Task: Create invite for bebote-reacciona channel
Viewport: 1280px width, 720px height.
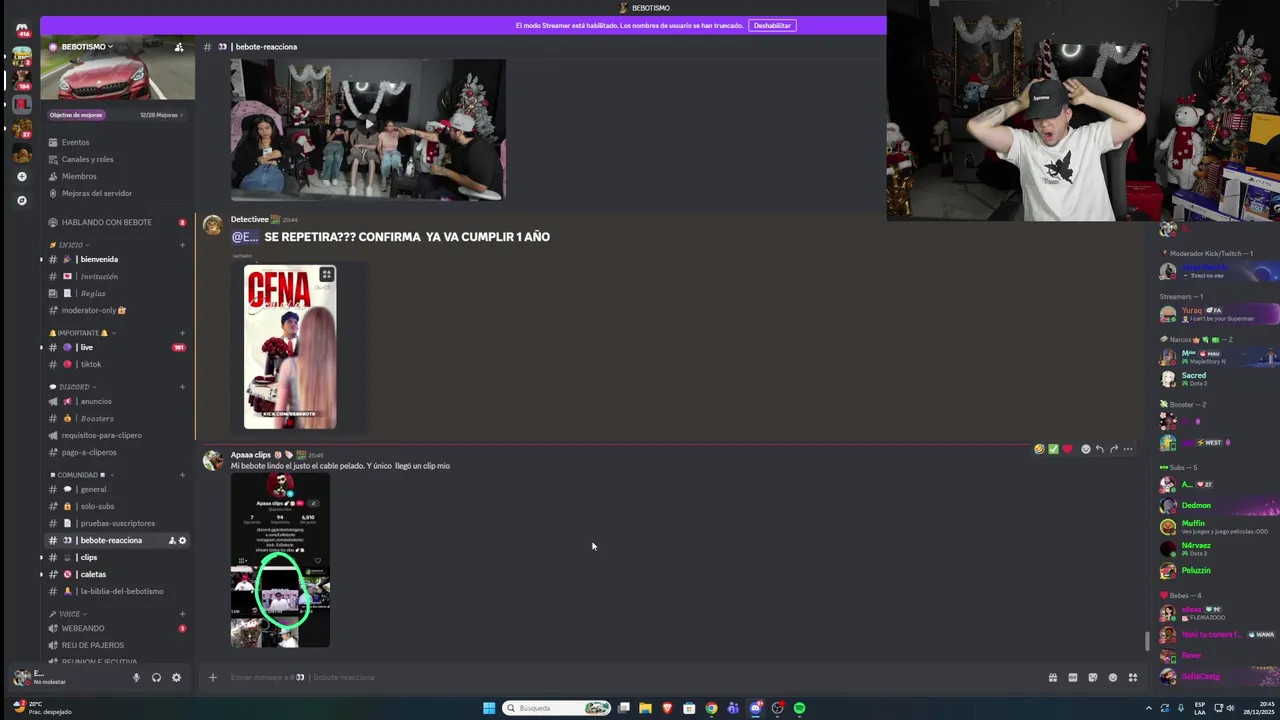Action: (171, 540)
